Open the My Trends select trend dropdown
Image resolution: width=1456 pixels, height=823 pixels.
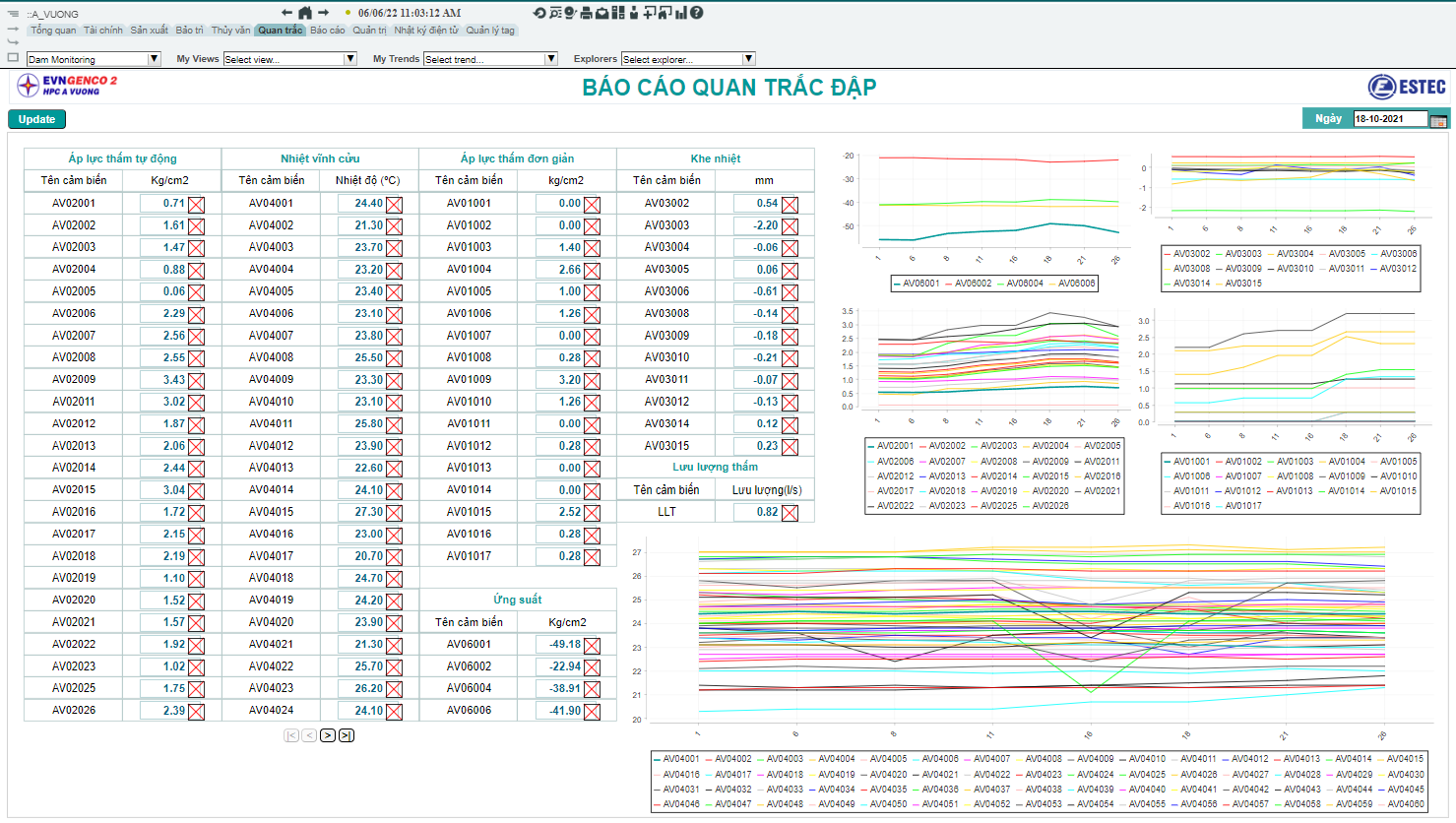click(x=490, y=59)
